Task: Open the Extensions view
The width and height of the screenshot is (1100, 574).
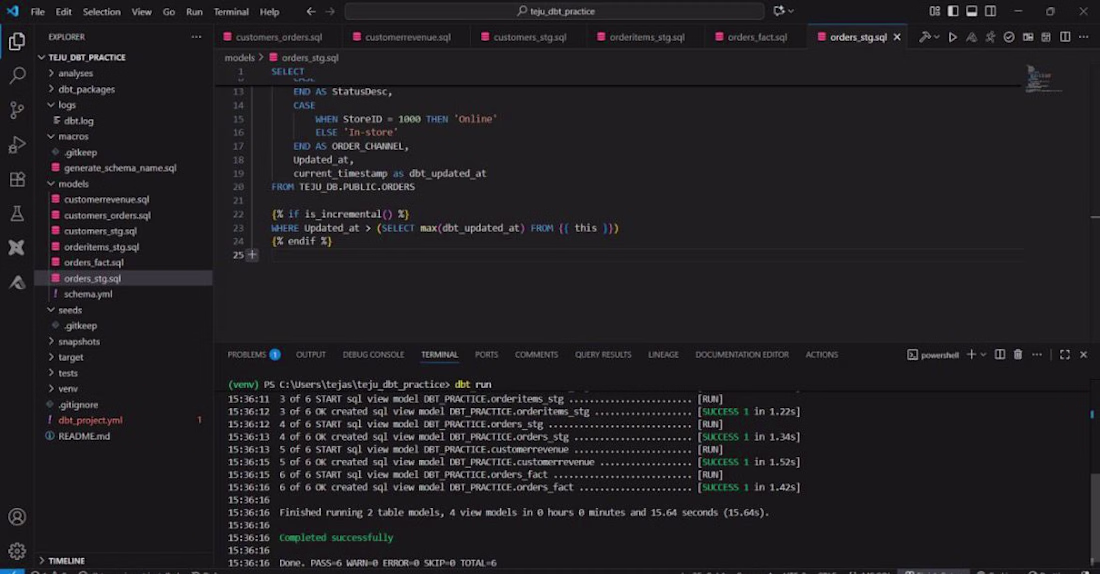Action: 17,179
